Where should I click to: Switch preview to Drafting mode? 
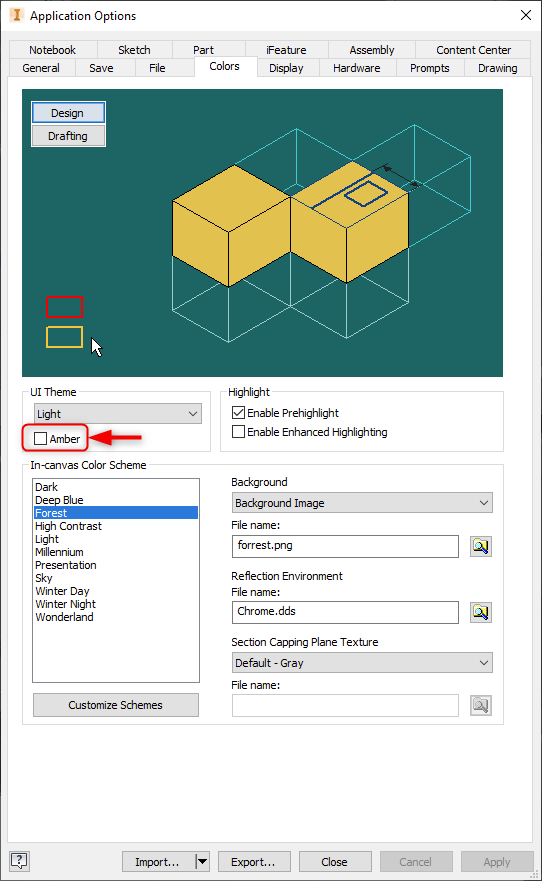[68, 136]
